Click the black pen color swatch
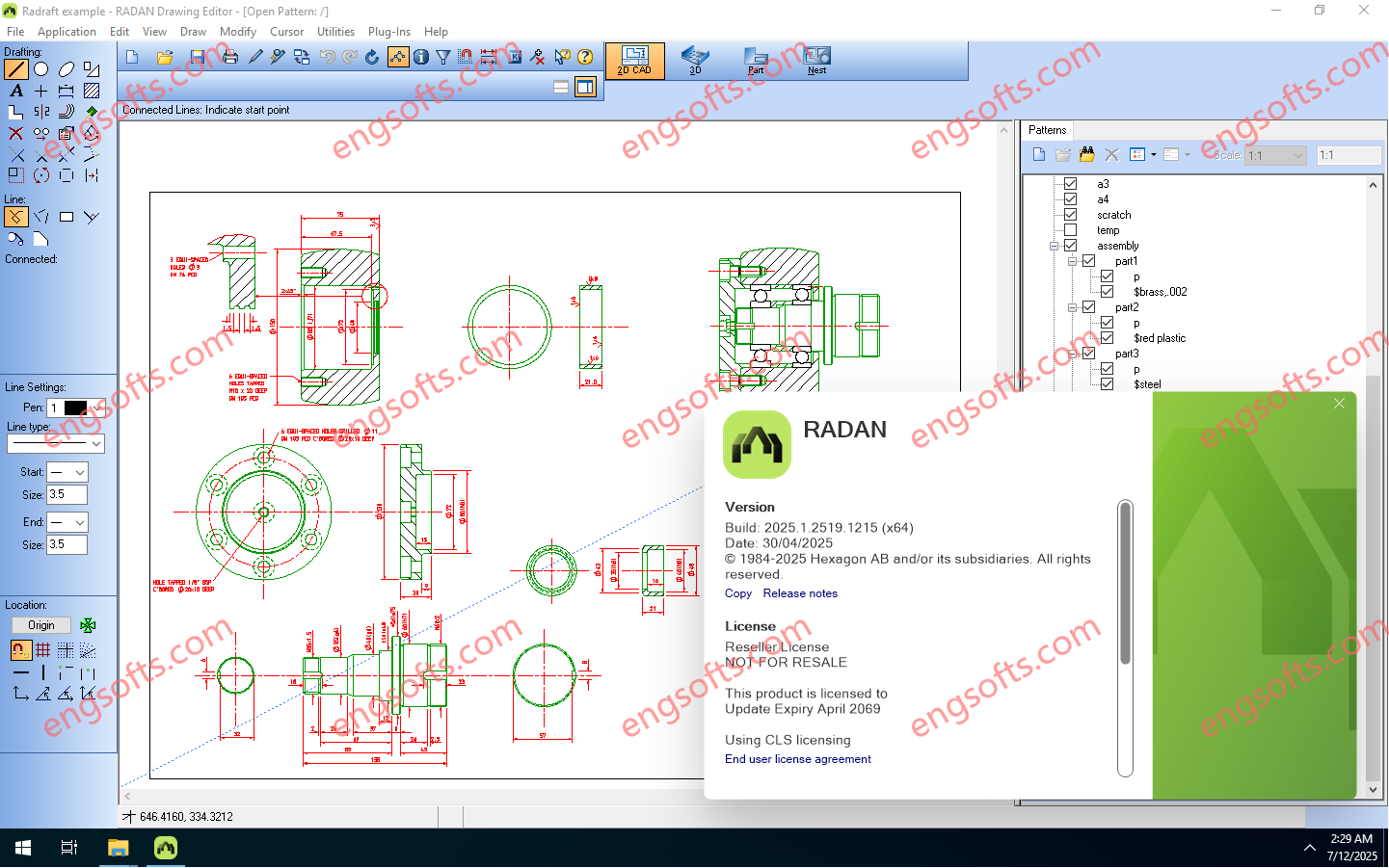The height and width of the screenshot is (868, 1389). 75,408
